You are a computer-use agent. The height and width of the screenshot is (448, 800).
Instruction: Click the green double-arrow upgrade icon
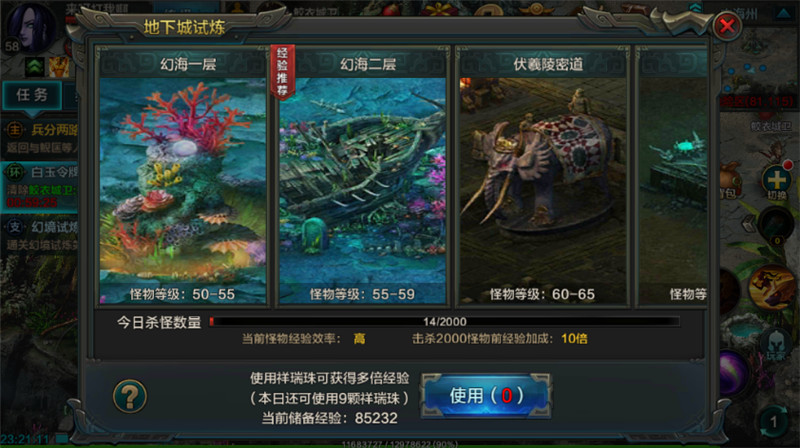pos(35,67)
